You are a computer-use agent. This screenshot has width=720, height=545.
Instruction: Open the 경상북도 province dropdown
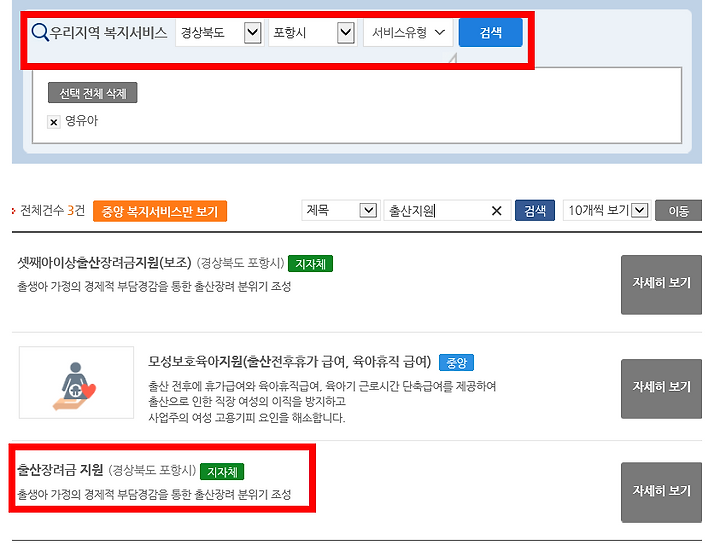[x=219, y=33]
